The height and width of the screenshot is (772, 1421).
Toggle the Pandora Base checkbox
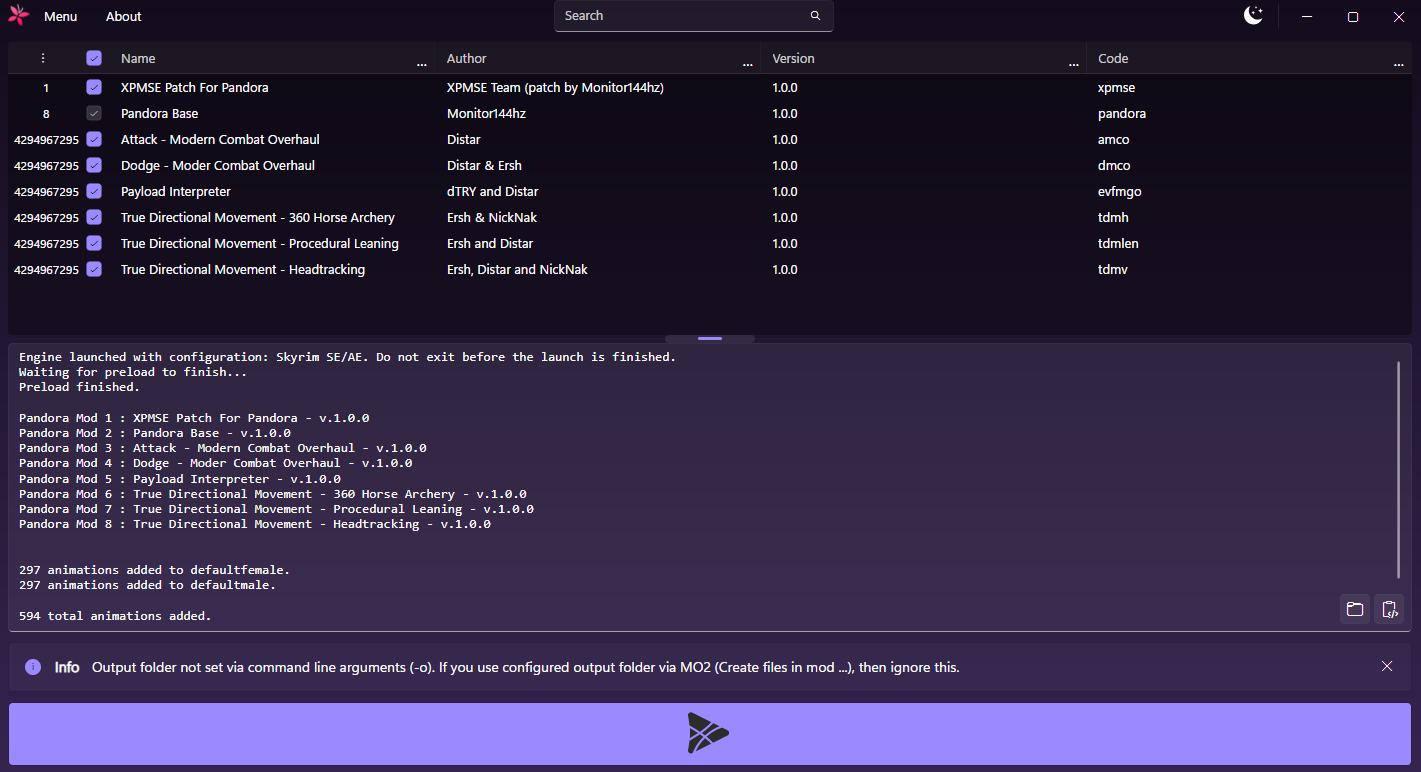click(94, 113)
